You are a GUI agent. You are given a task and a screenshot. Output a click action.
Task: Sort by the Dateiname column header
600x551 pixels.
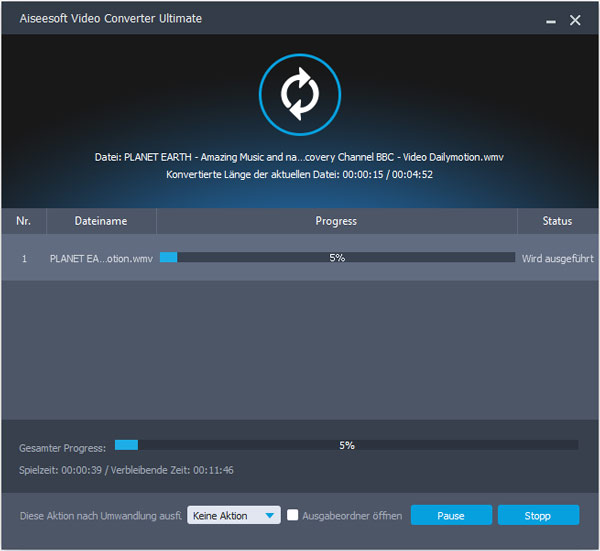pyautogui.click(x=101, y=221)
